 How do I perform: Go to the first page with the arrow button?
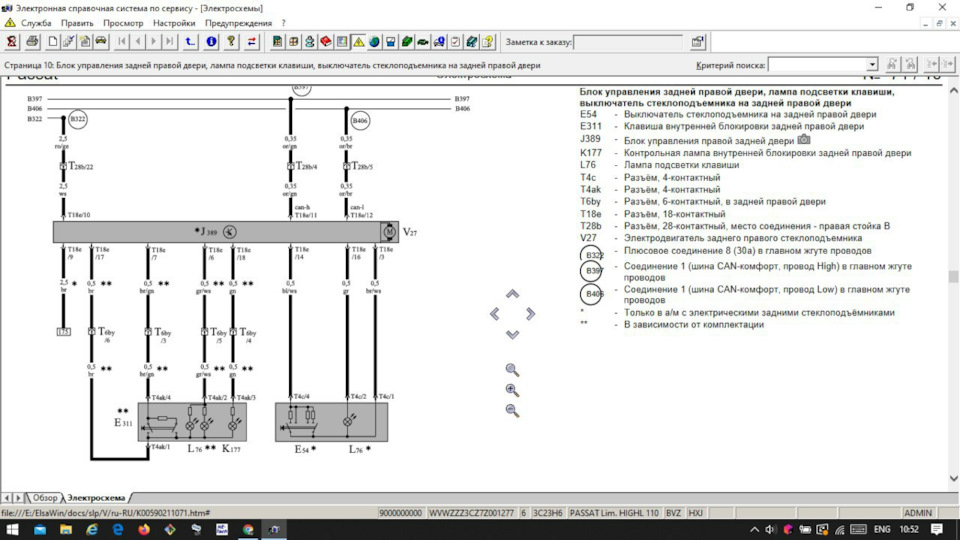pyautogui.click(x=122, y=42)
